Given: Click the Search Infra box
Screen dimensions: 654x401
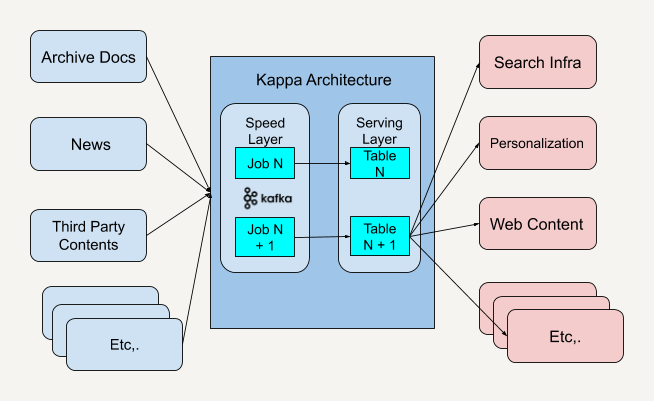Looking at the screenshot, I should 537,63.
